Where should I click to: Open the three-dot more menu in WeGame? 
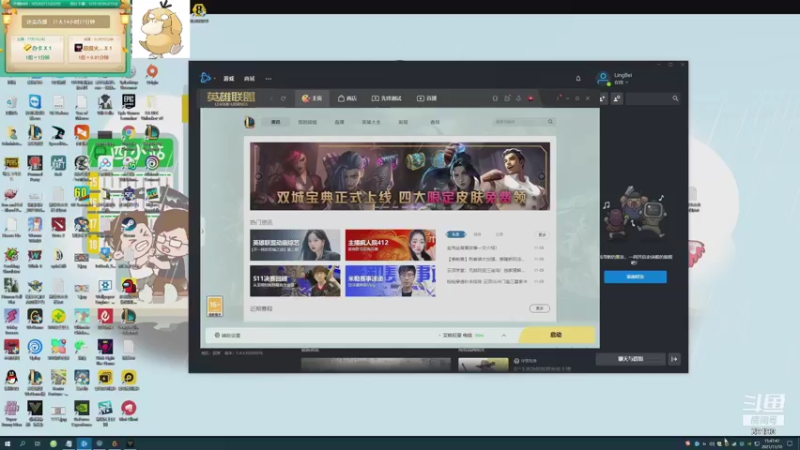(x=268, y=79)
